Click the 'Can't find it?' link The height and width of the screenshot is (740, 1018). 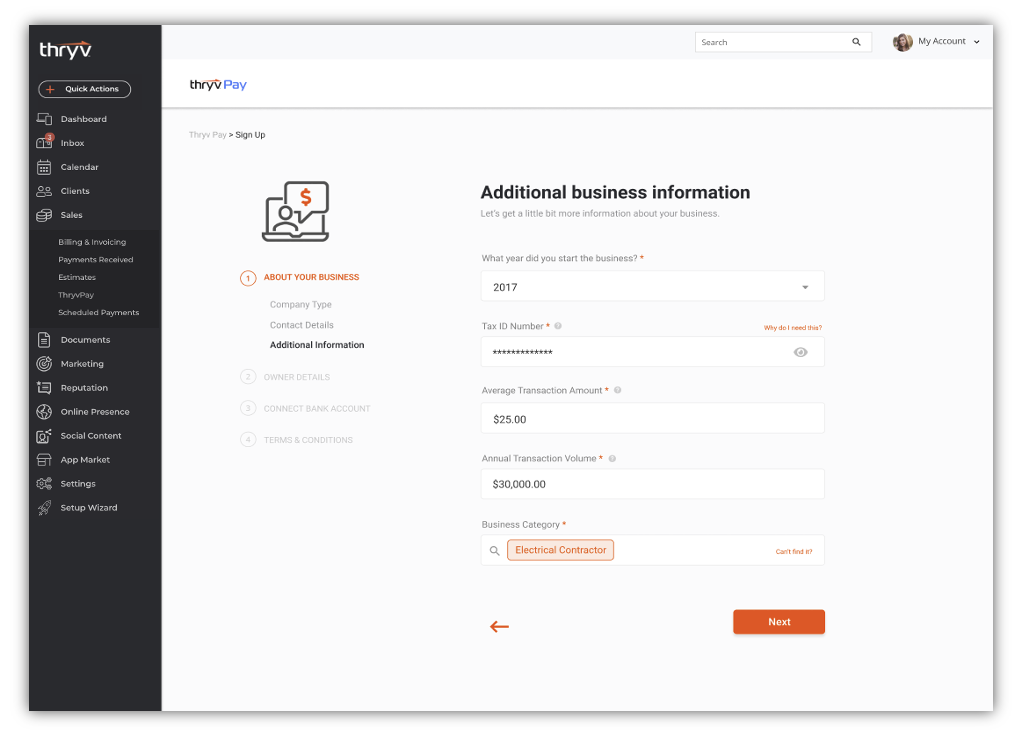(x=793, y=552)
